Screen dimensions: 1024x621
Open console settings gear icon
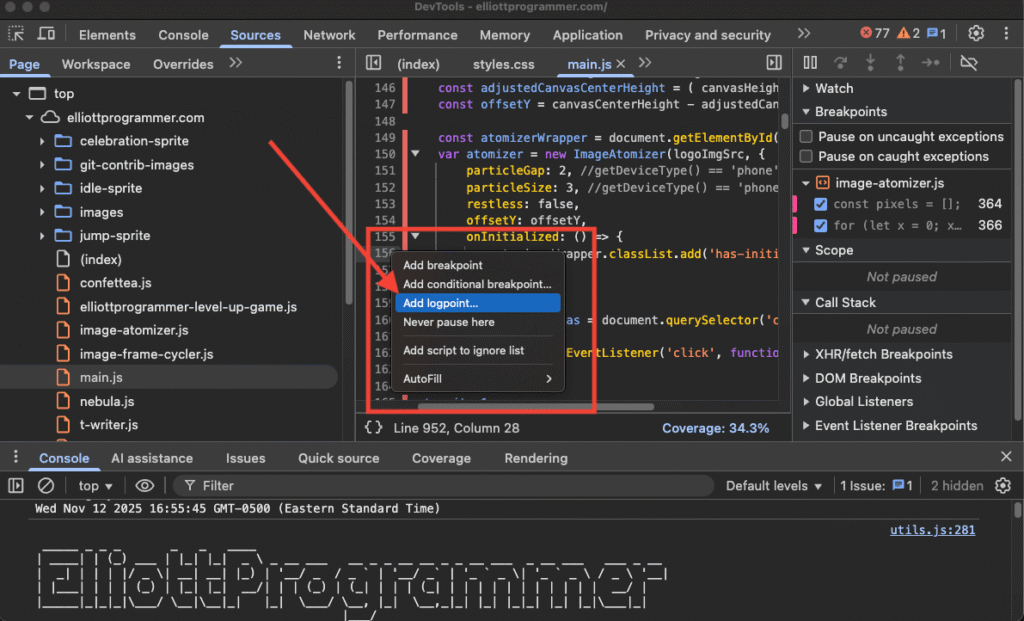(x=1003, y=486)
